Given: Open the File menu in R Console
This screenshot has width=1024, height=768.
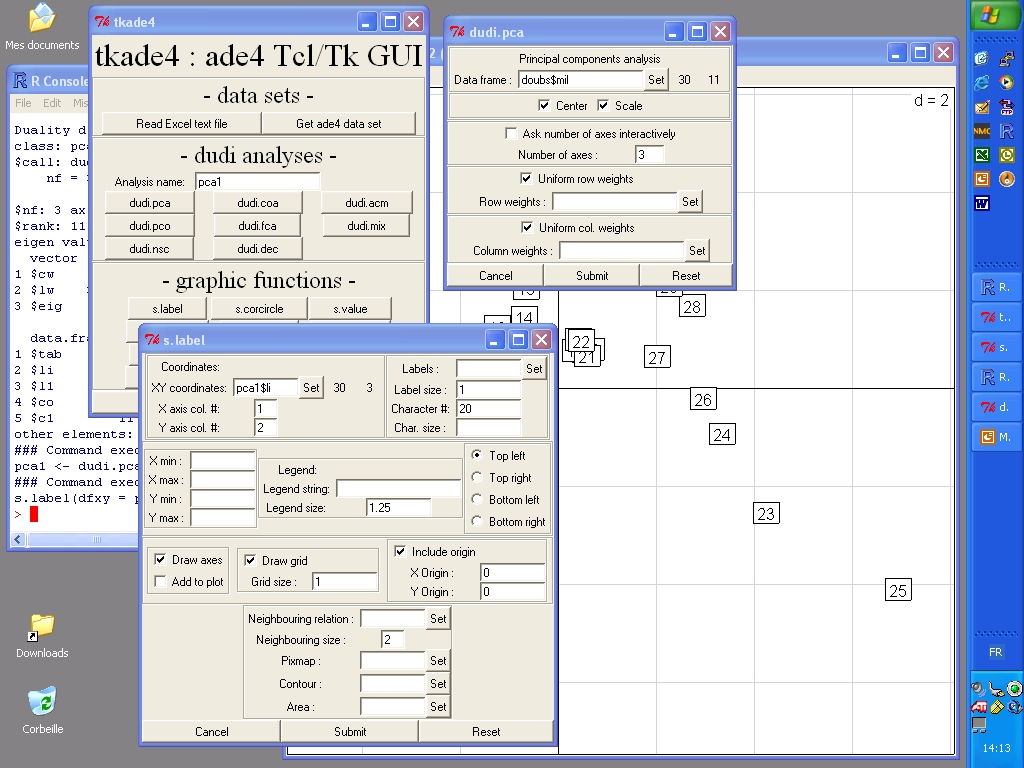Looking at the screenshot, I should tap(23, 103).
